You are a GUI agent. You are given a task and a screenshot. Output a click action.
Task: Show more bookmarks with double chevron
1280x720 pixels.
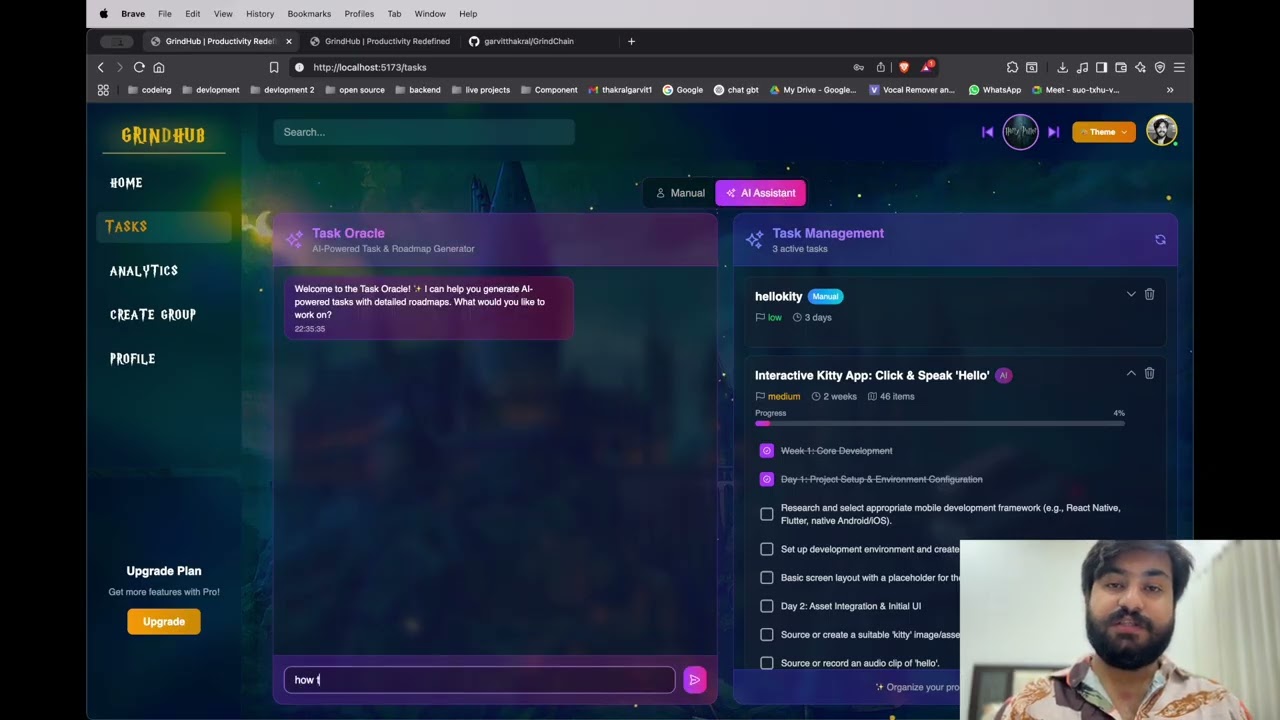coord(1170,90)
